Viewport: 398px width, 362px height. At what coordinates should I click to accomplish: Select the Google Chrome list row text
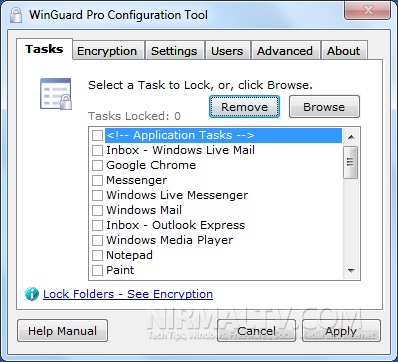[151, 165]
